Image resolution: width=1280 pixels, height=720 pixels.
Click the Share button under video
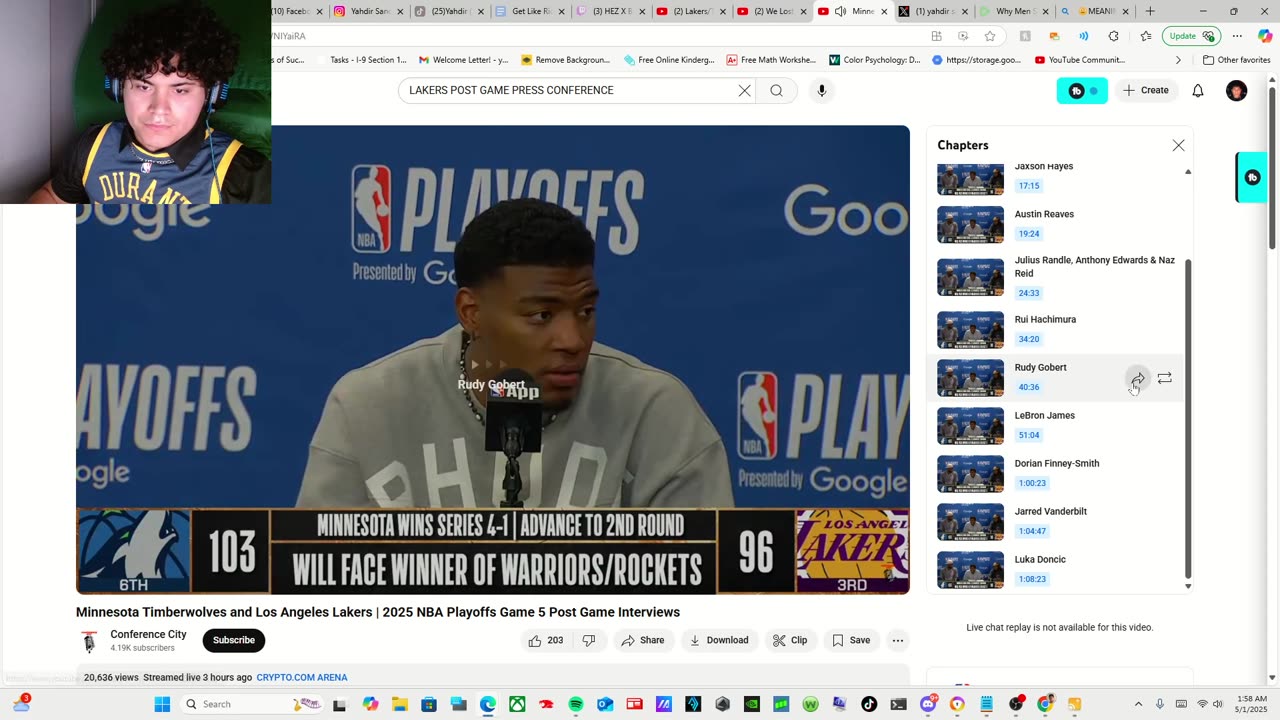point(642,640)
